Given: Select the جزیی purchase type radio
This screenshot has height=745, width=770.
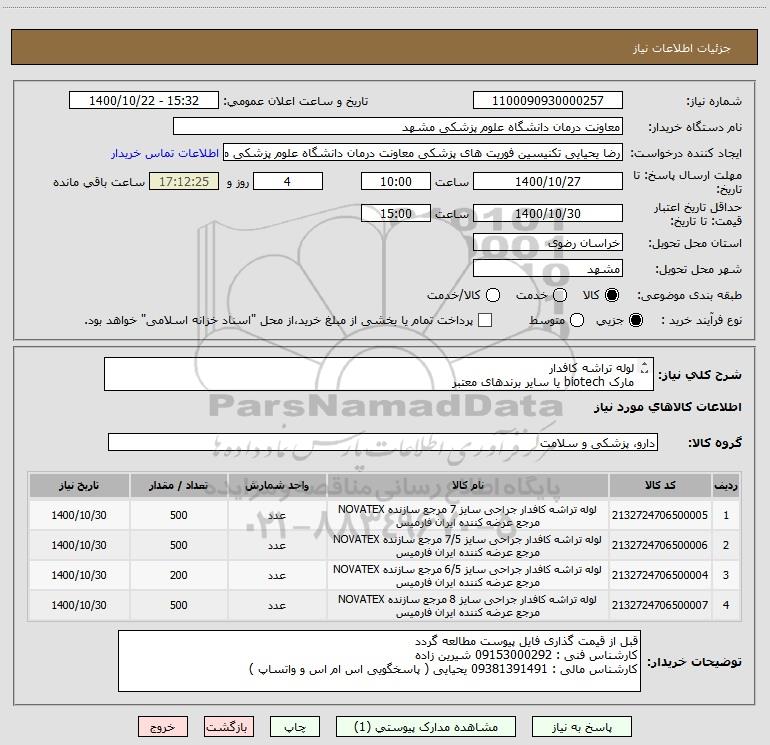Looking at the screenshot, I should pos(635,320).
